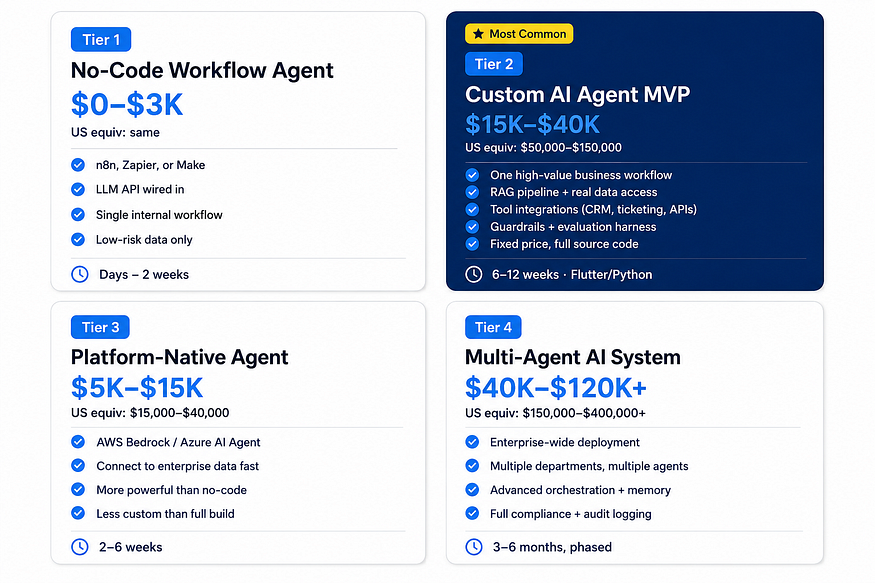The image size is (875, 583).
Task: Click the $40K–$120K+ price
Action: coord(556,388)
